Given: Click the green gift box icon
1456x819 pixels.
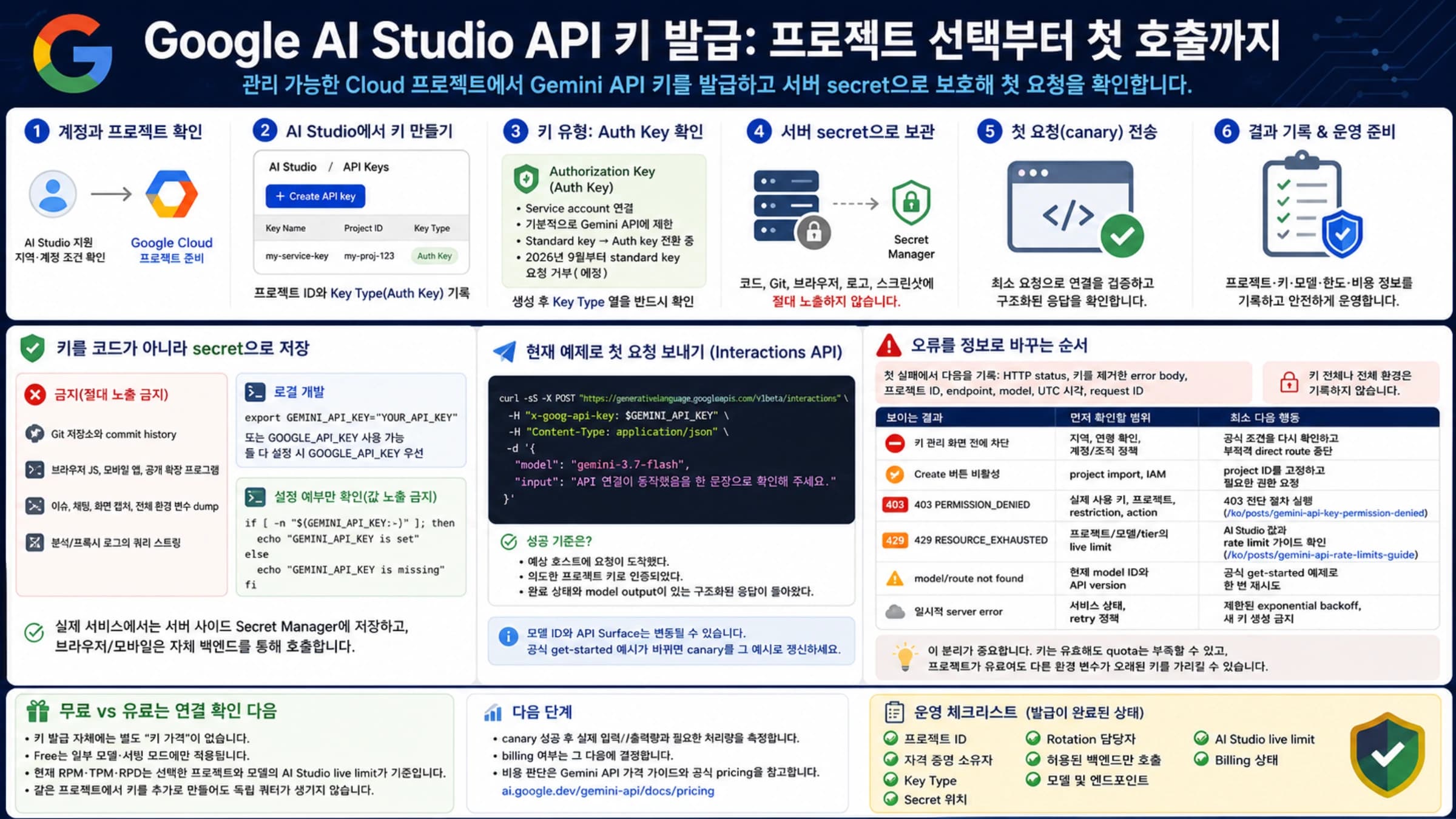Looking at the screenshot, I should 38,710.
